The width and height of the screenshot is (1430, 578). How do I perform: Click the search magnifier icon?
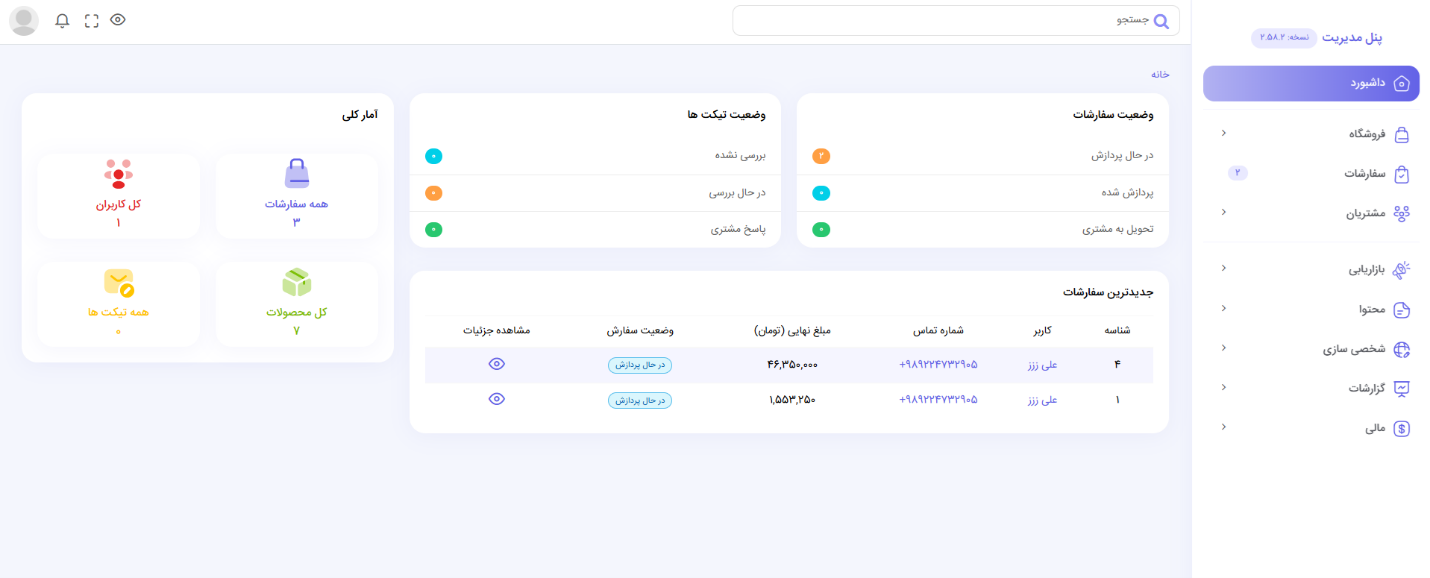(x=1161, y=21)
